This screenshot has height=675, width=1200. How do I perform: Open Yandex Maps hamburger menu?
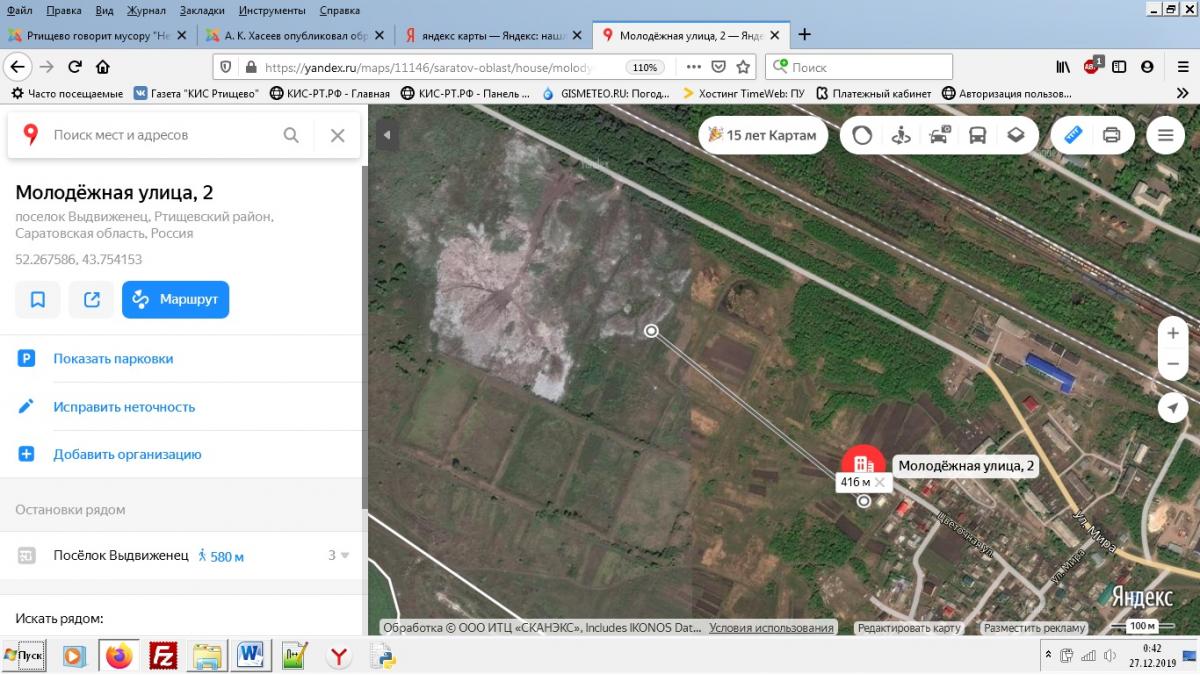tap(1165, 135)
